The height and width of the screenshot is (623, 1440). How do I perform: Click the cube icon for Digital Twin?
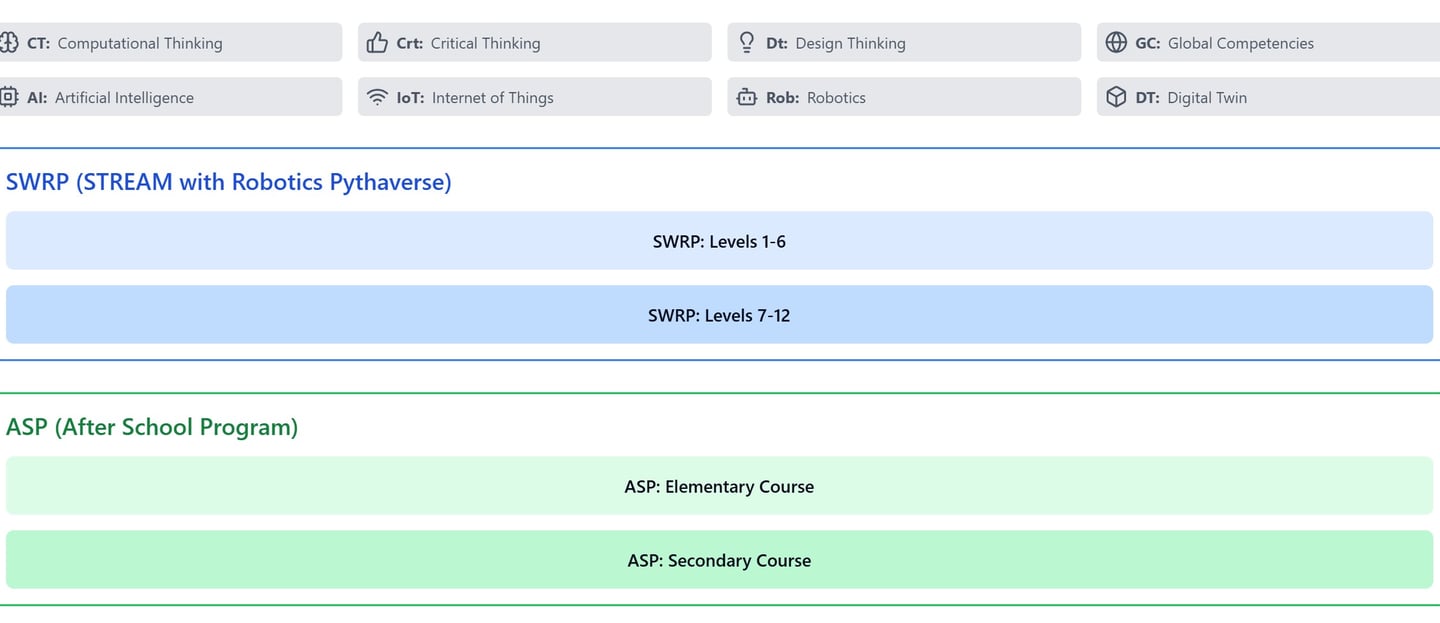(1116, 97)
